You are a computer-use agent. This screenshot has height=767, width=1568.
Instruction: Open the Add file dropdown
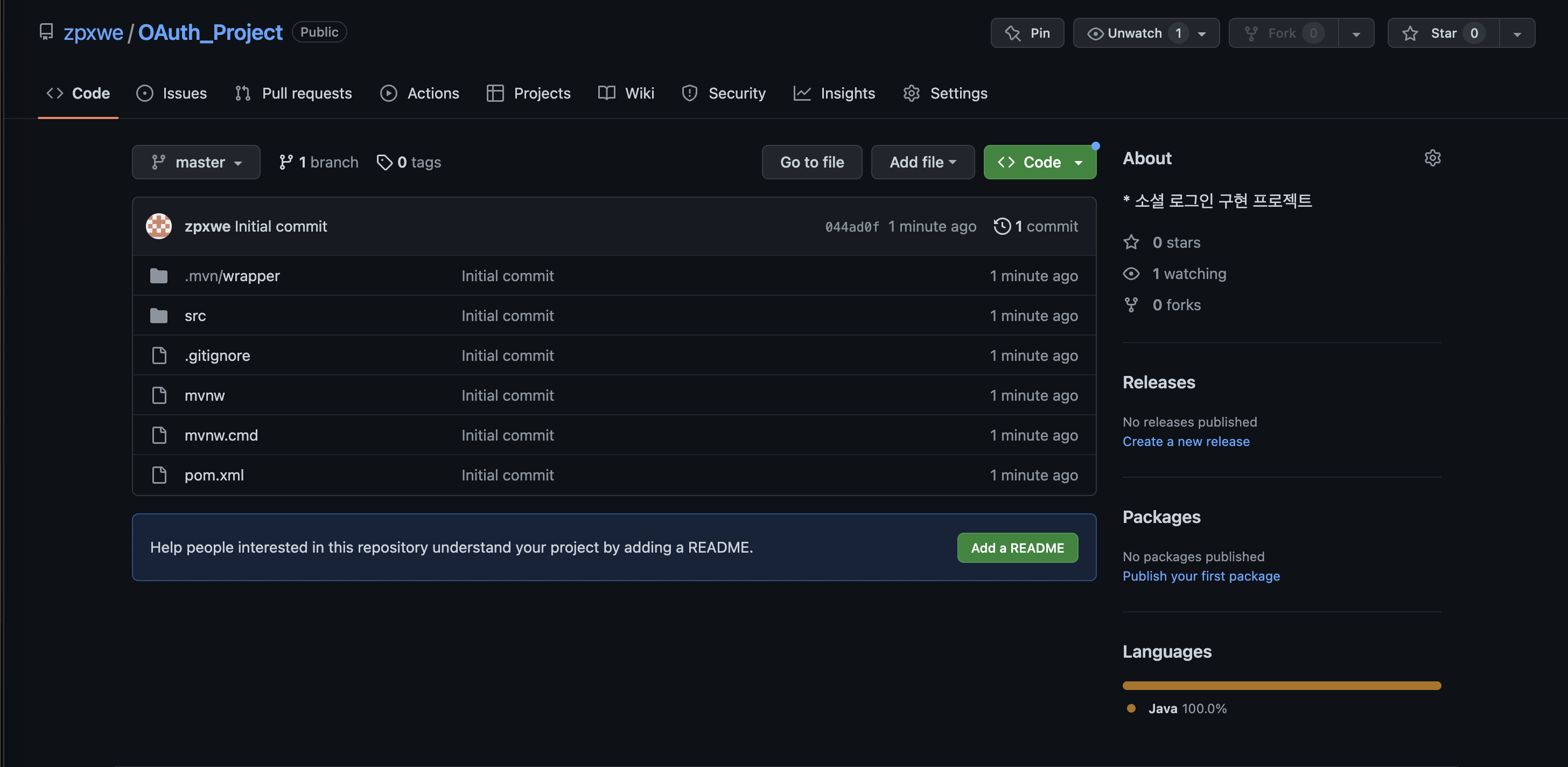[922, 163]
